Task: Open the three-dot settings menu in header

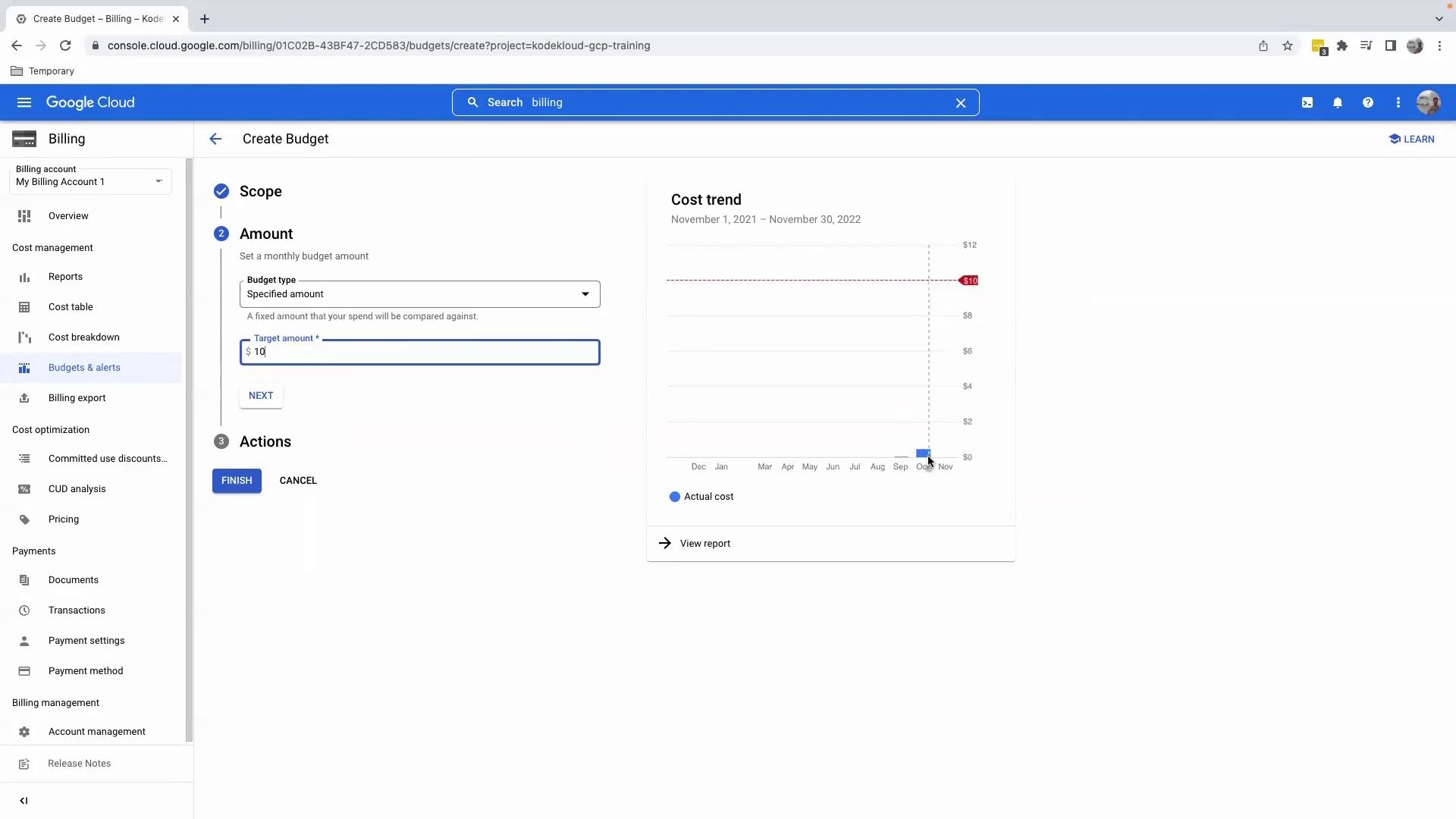Action: tap(1398, 102)
